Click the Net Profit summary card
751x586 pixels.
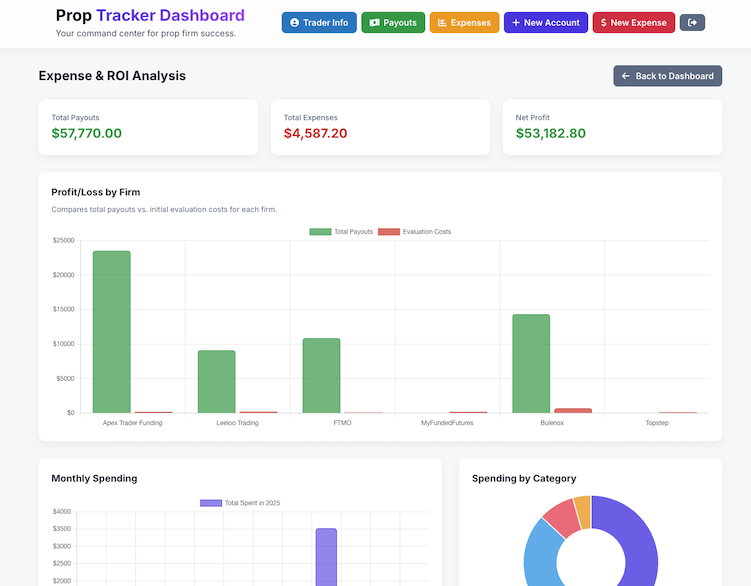[x=612, y=127]
